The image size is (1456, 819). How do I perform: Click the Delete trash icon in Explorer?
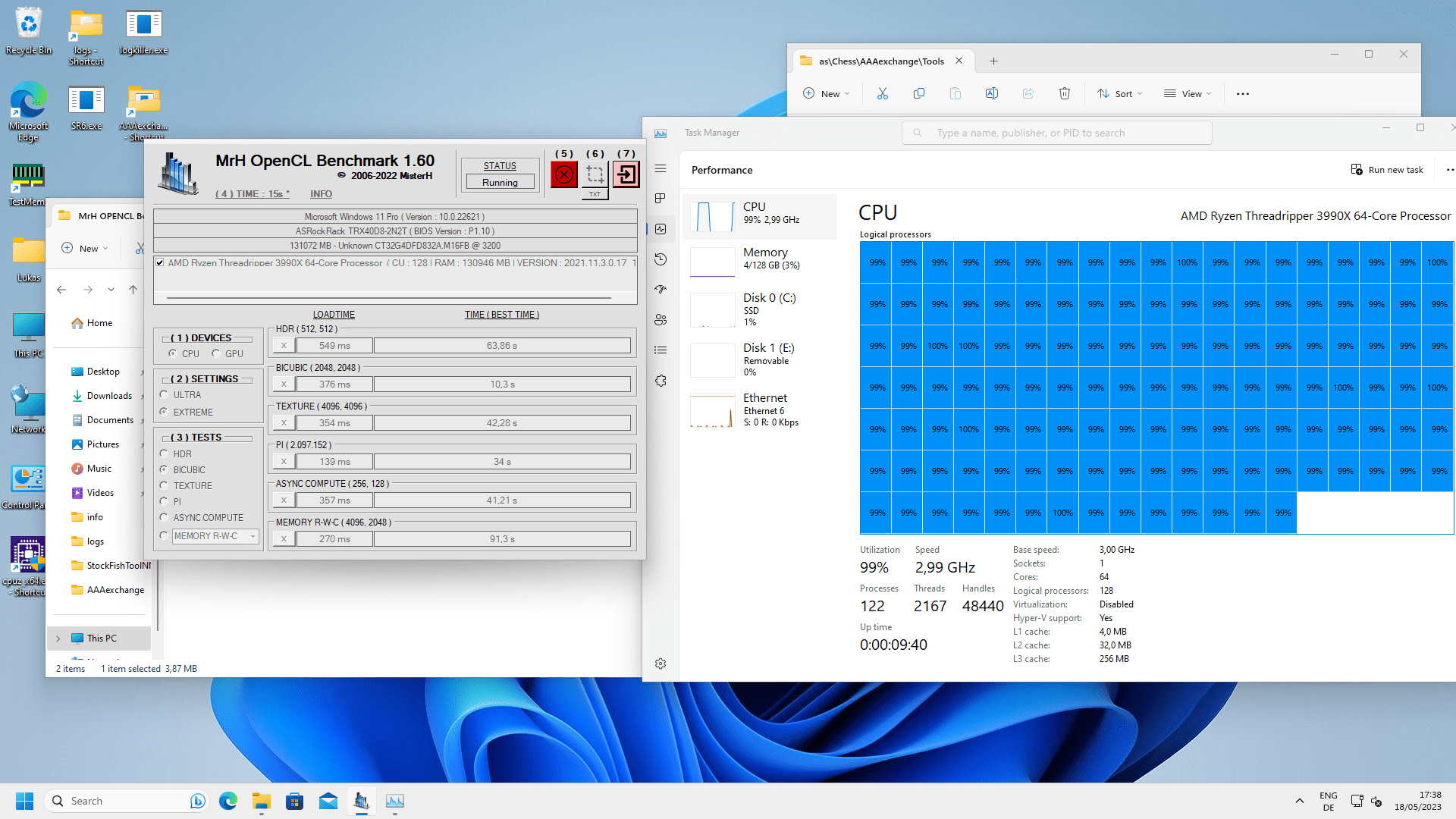[x=1064, y=94]
